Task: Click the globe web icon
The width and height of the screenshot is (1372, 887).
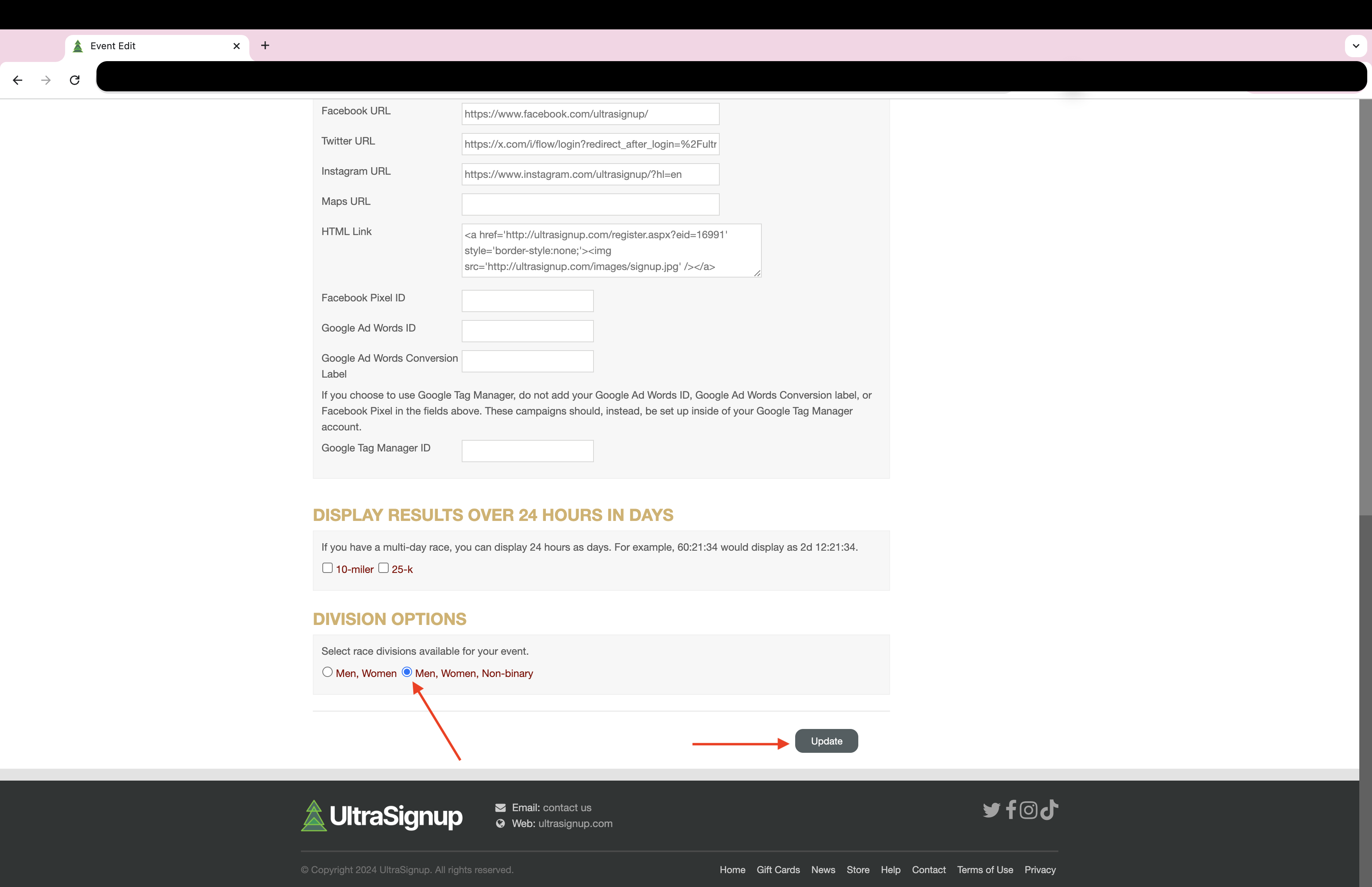Action: [500, 823]
